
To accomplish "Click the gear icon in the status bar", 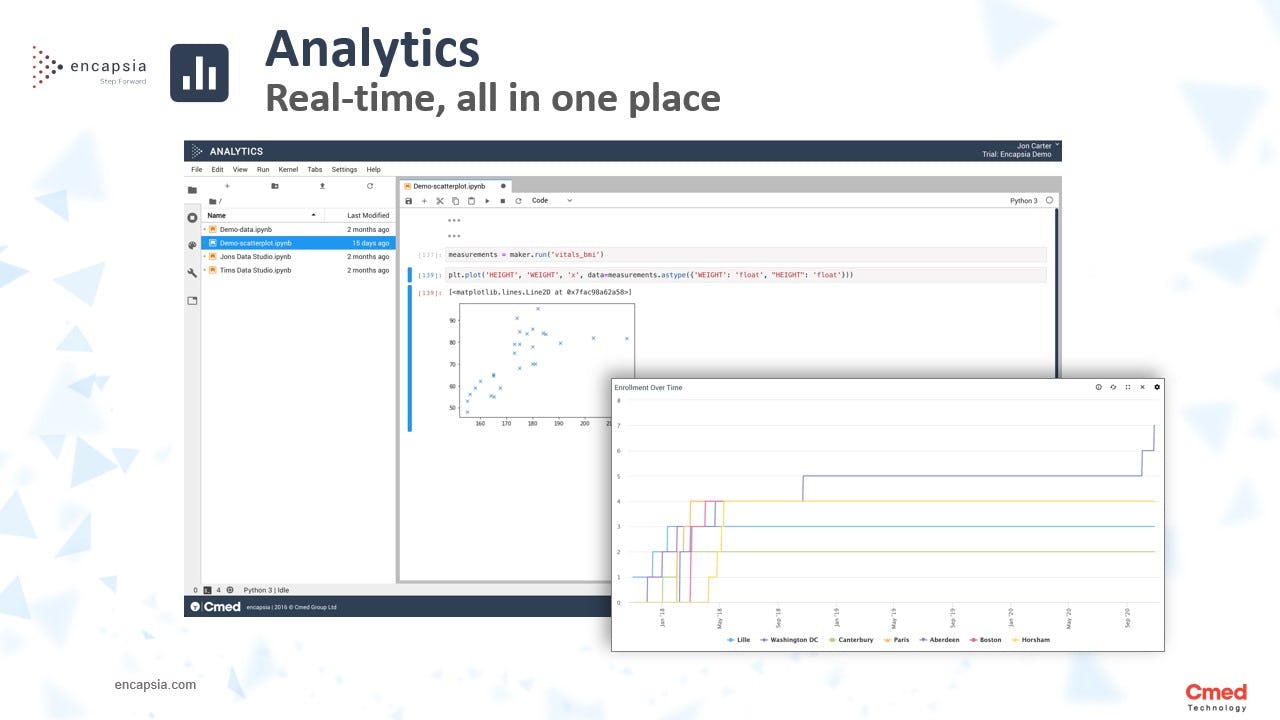I will [230, 590].
